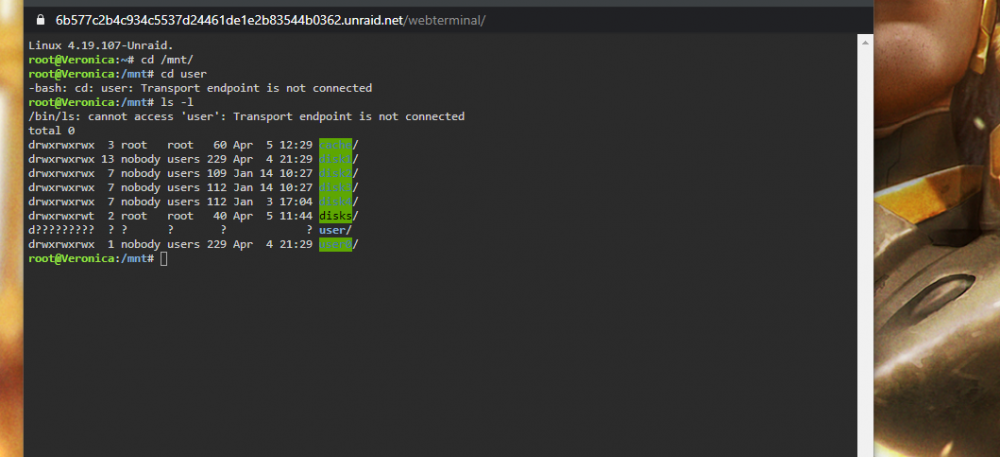Image resolution: width=1000 pixels, height=457 pixels.
Task: Click the 'drwxrwxrwt' permissions of disks row
Action: (x=61, y=215)
